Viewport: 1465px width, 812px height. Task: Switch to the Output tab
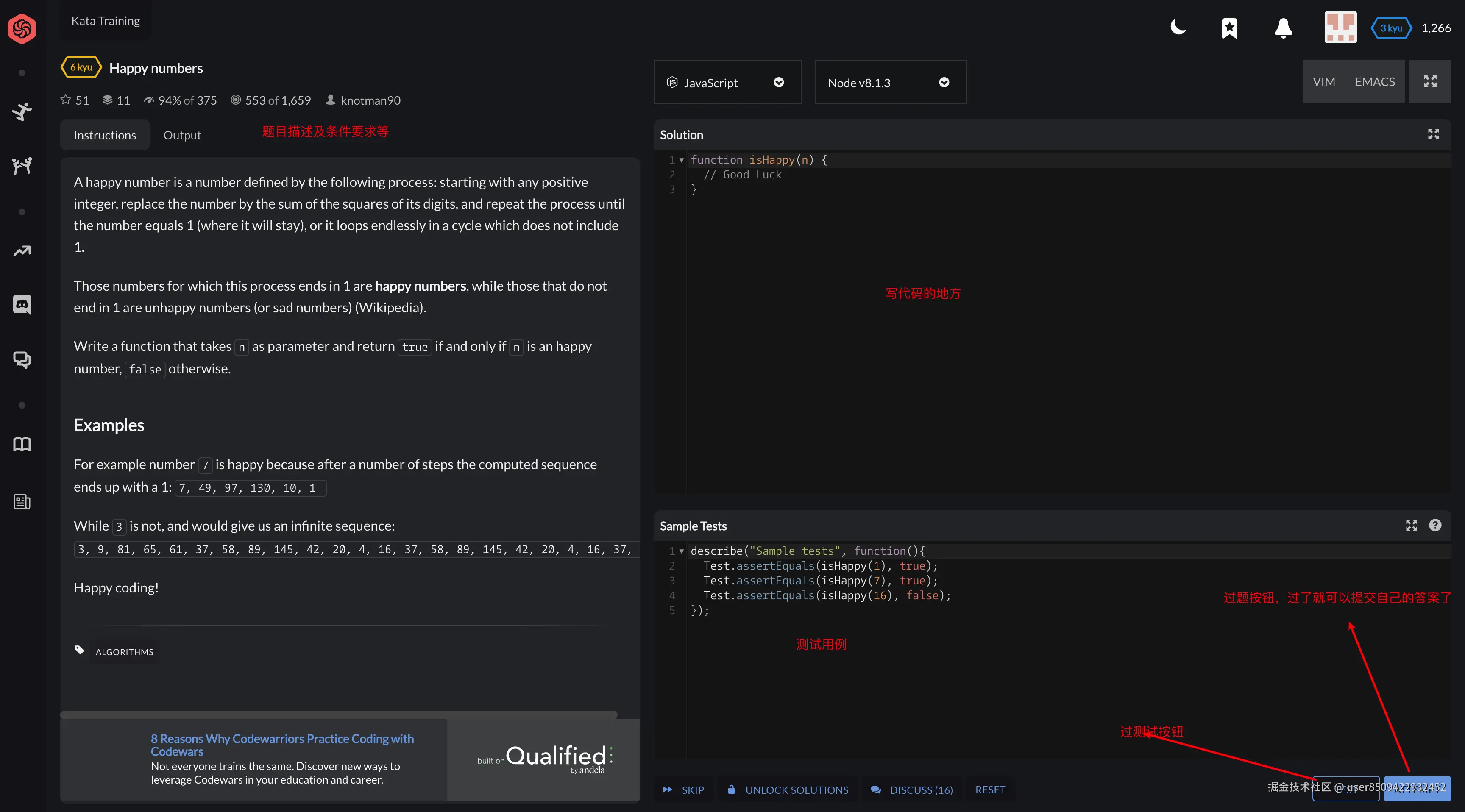[182, 135]
